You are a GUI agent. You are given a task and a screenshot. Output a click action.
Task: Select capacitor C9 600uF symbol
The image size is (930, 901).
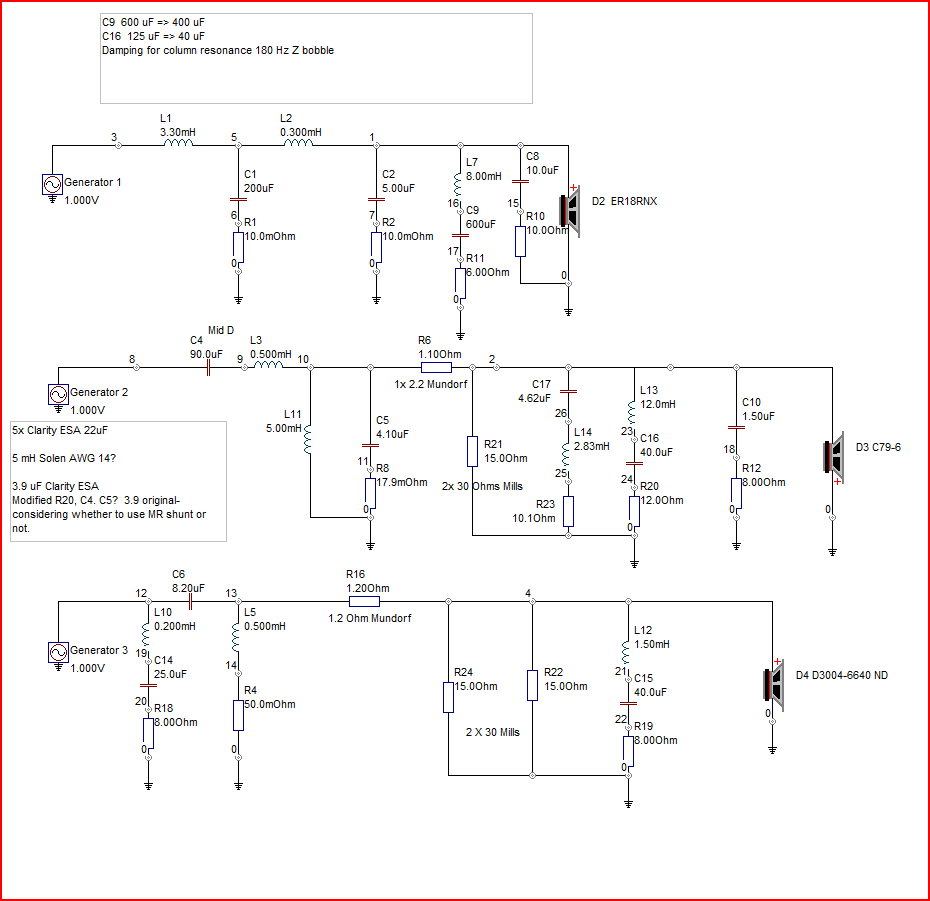point(460,235)
